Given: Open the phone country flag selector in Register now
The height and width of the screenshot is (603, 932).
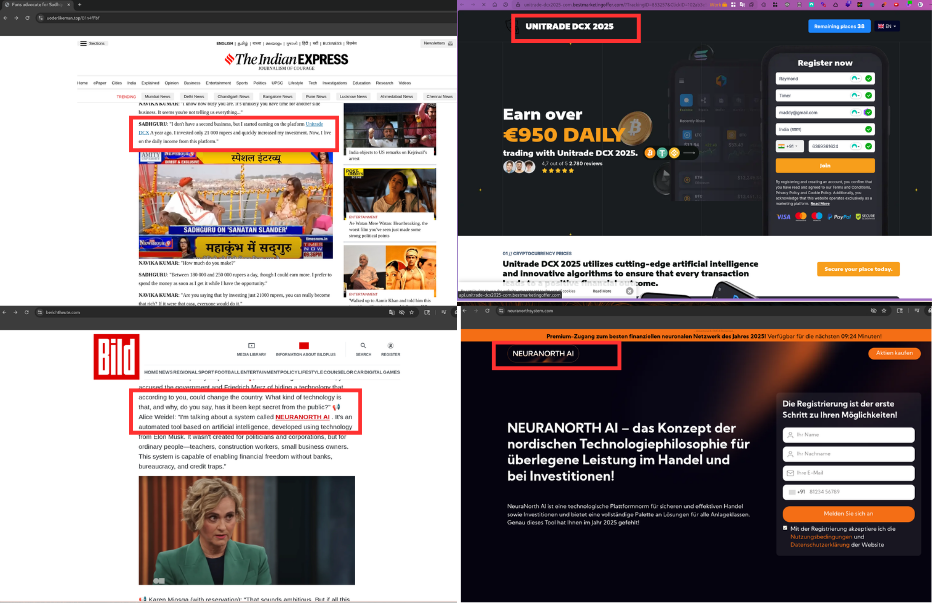Looking at the screenshot, I should coord(786,146).
